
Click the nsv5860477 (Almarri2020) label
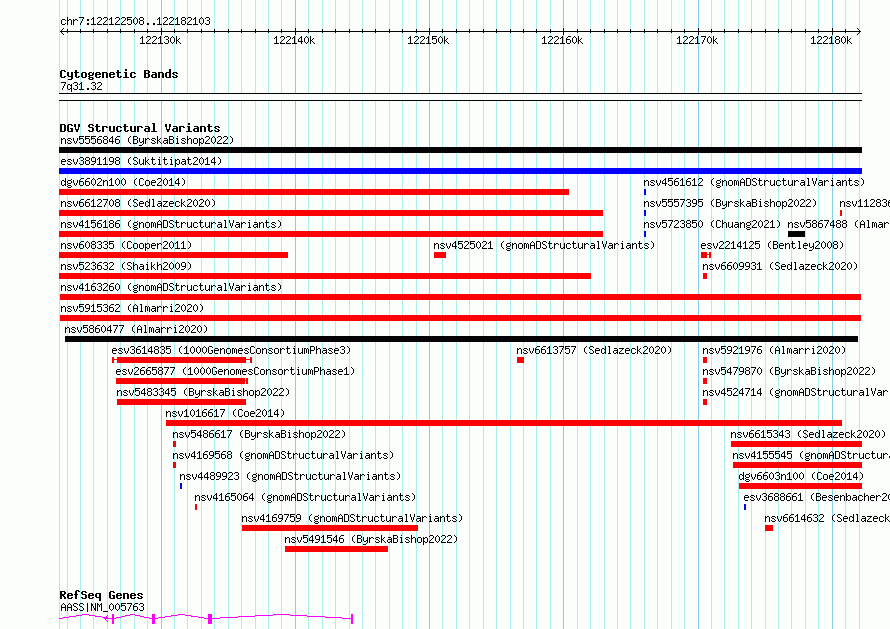(x=136, y=329)
